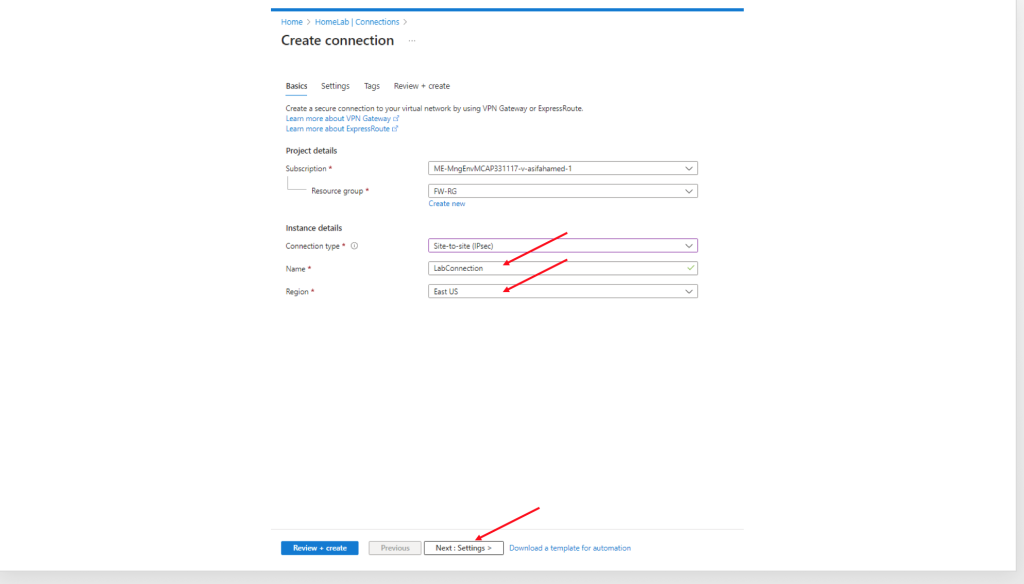This screenshot has width=1024, height=584.
Task: Click the Name field containing LabConnection
Action: pyautogui.click(x=555, y=268)
